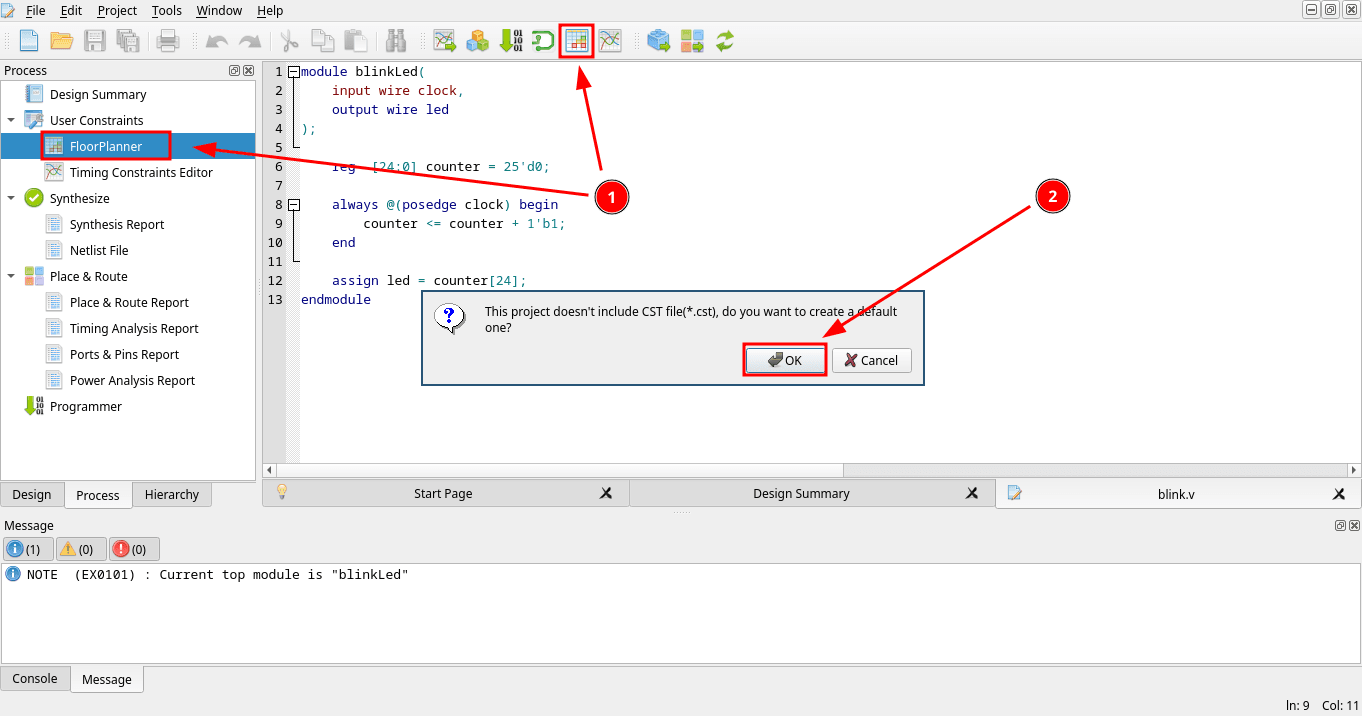
Task: Close the blink.v tab
Action: 1339,493
